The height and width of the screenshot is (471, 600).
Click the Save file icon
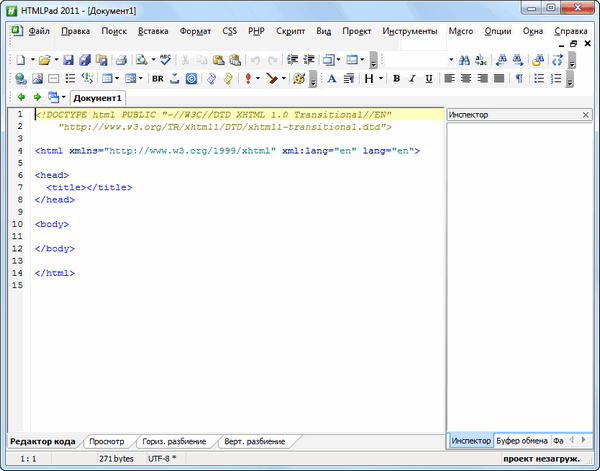(68, 60)
